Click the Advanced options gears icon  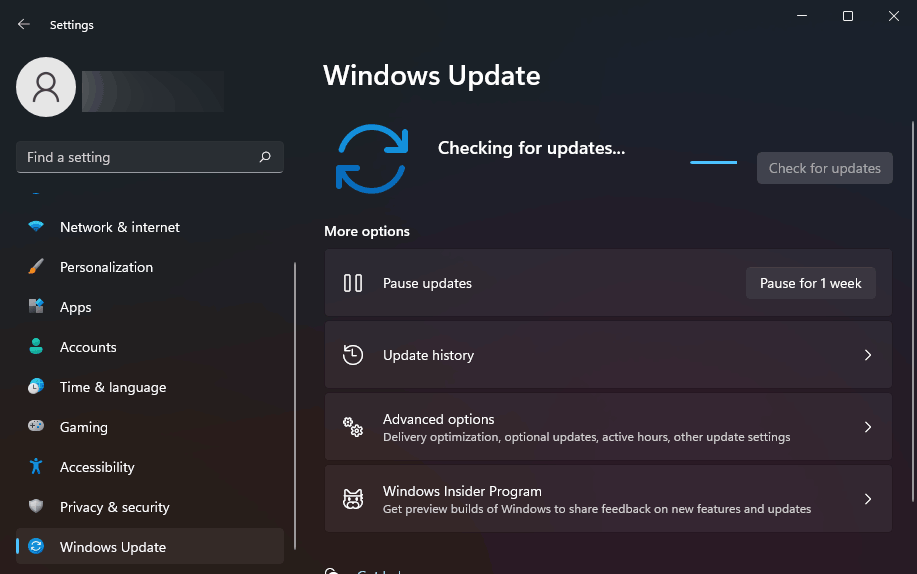(x=353, y=427)
